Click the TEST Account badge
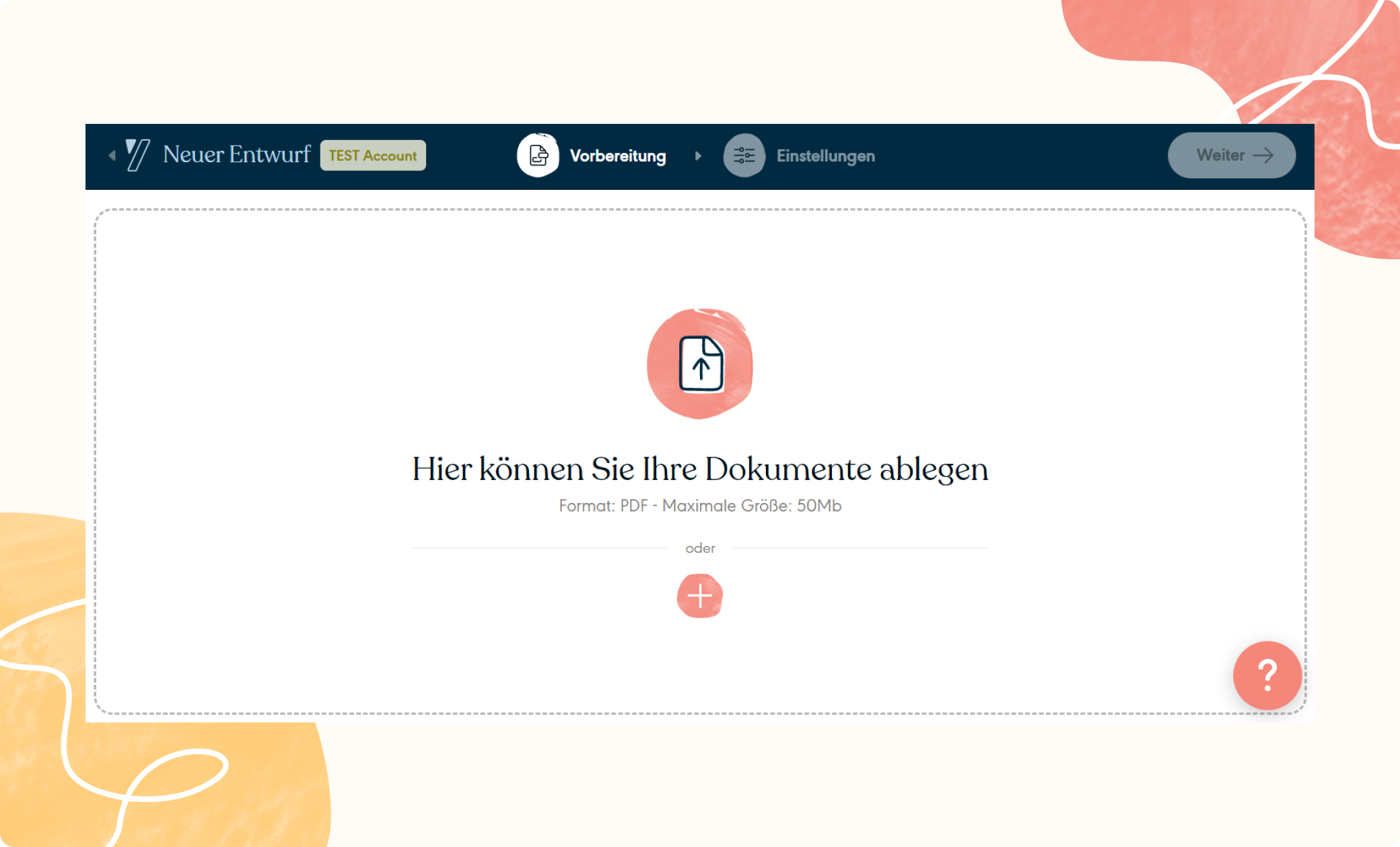 (x=373, y=156)
